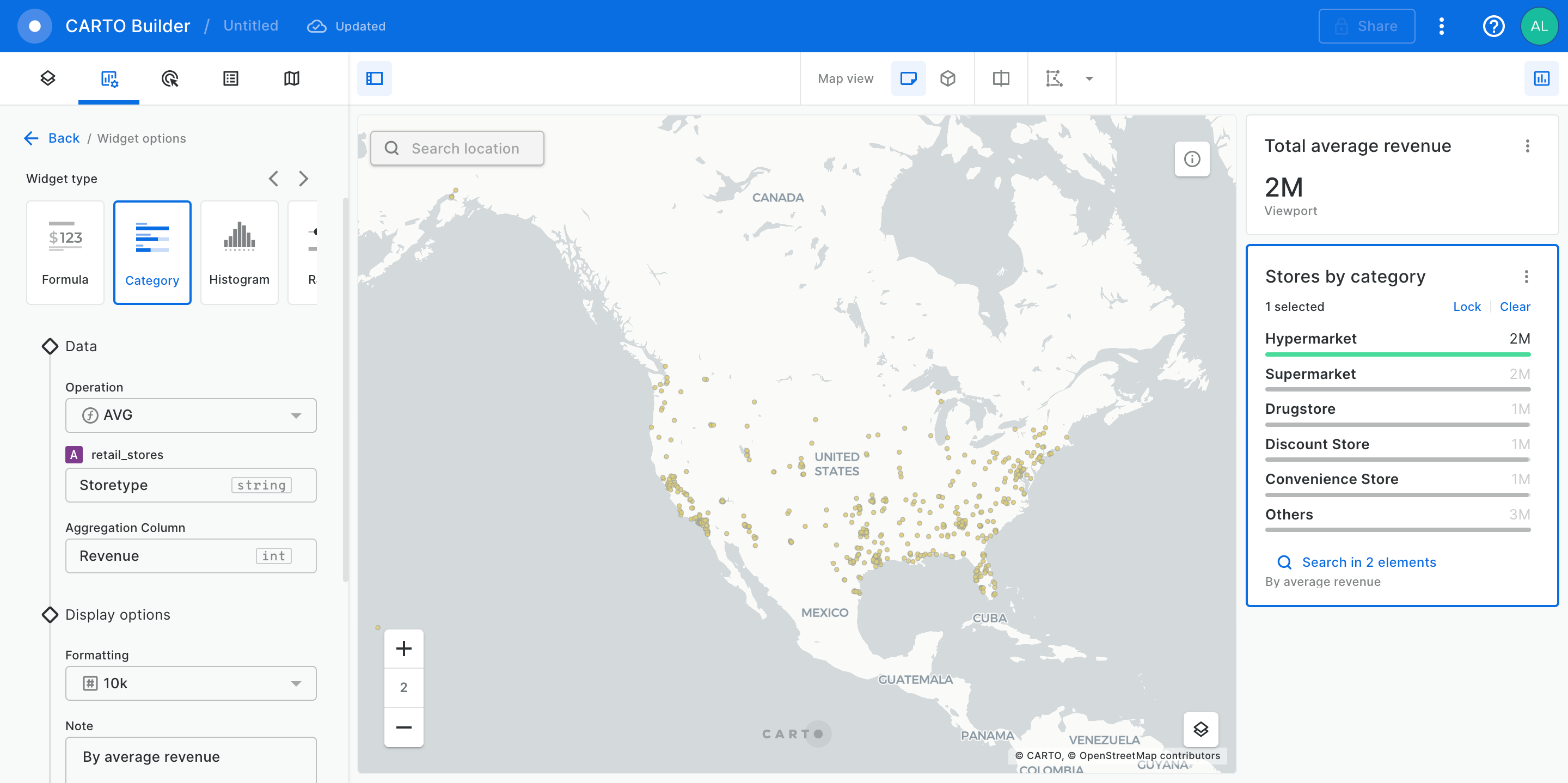Select the feature selection tool icon
This screenshot has width=1568, height=783.
(x=1054, y=78)
